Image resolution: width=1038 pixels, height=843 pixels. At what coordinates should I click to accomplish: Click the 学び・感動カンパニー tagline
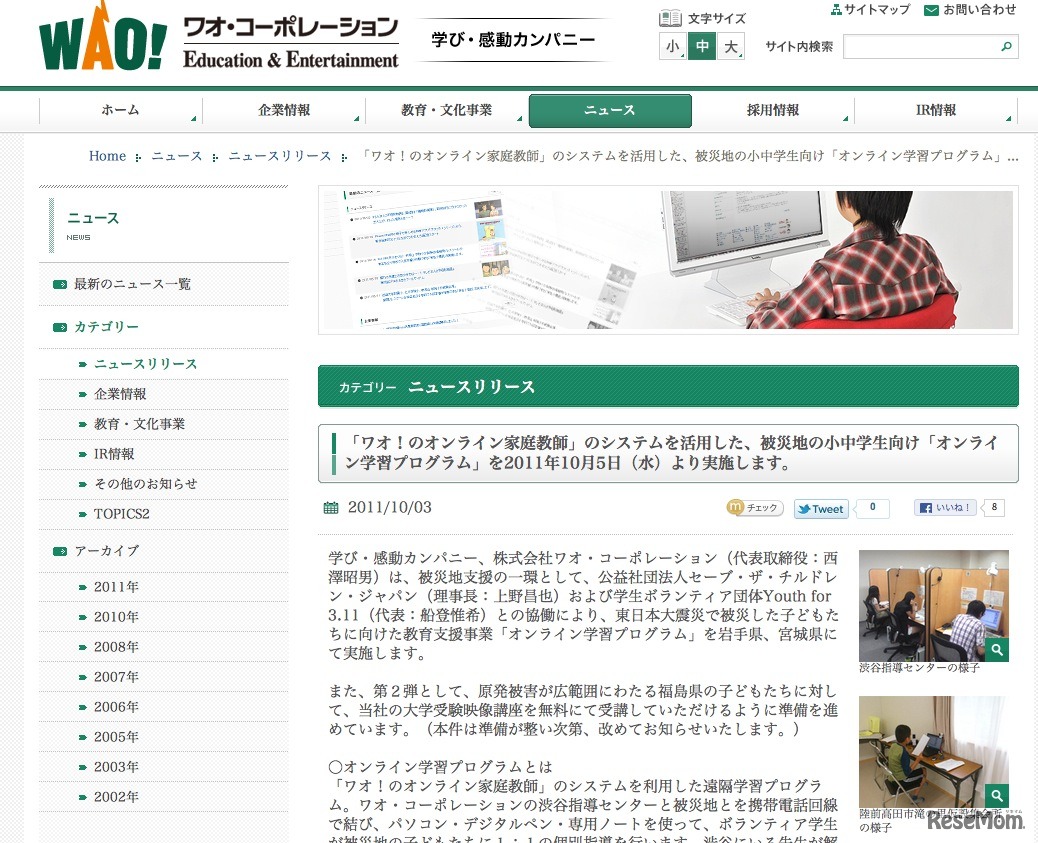[x=513, y=40]
